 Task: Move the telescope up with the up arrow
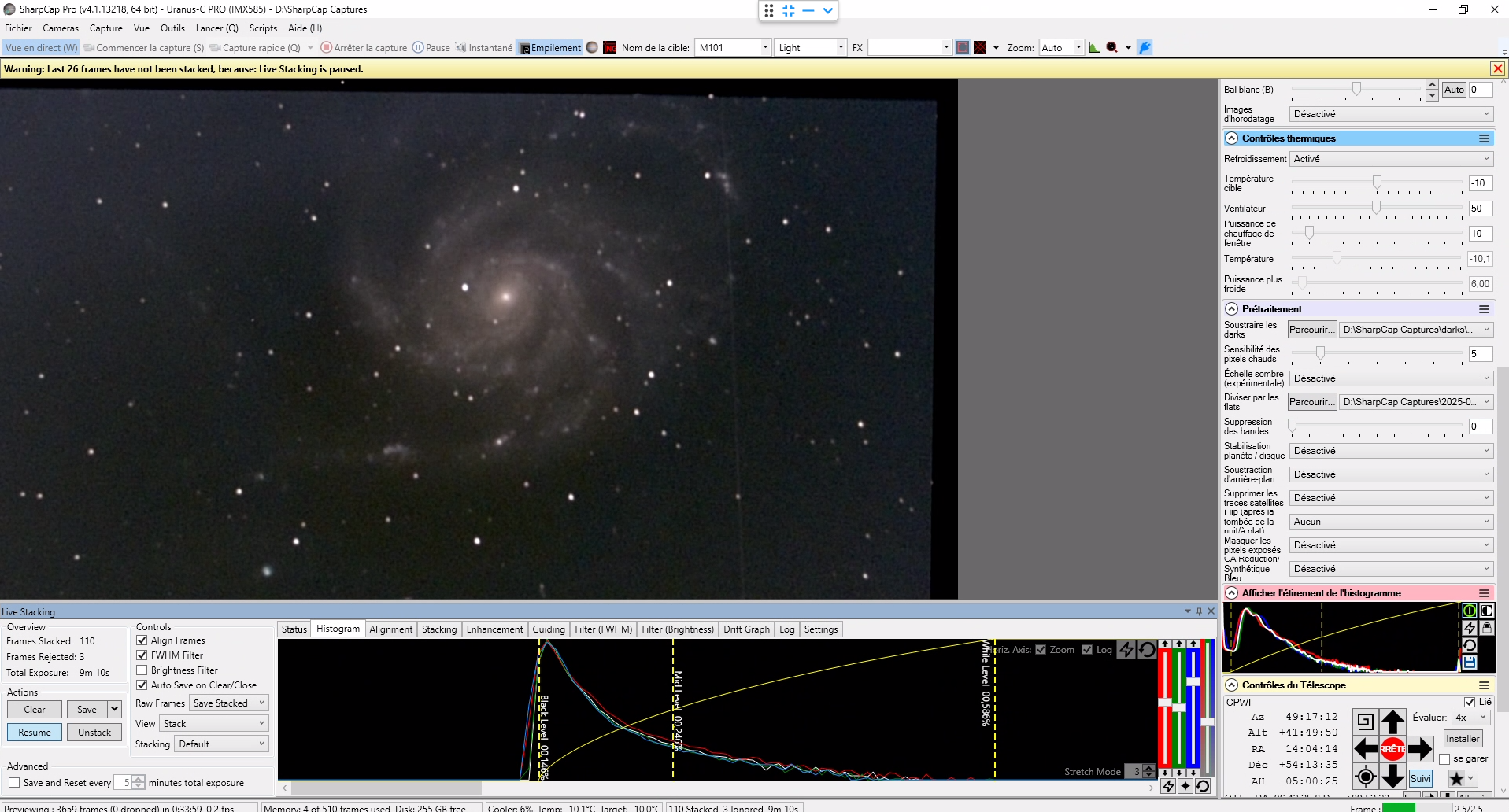[x=1392, y=721]
